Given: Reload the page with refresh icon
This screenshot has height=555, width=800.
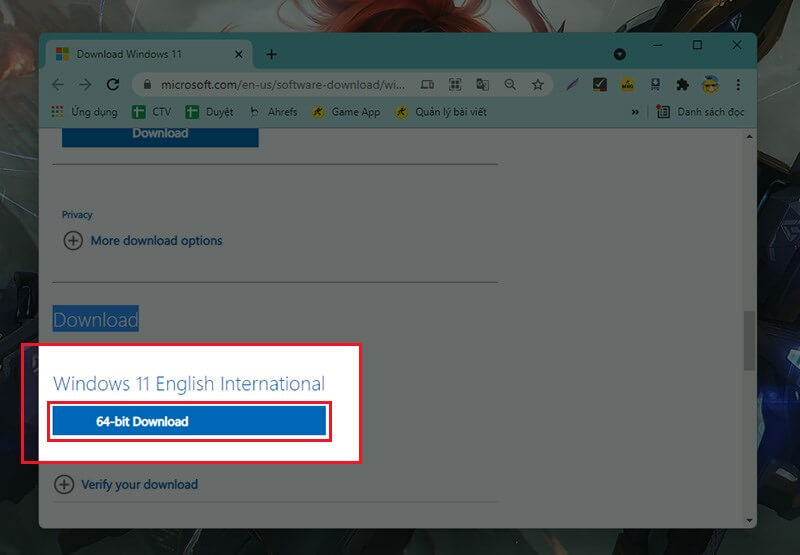Looking at the screenshot, I should coord(113,85).
